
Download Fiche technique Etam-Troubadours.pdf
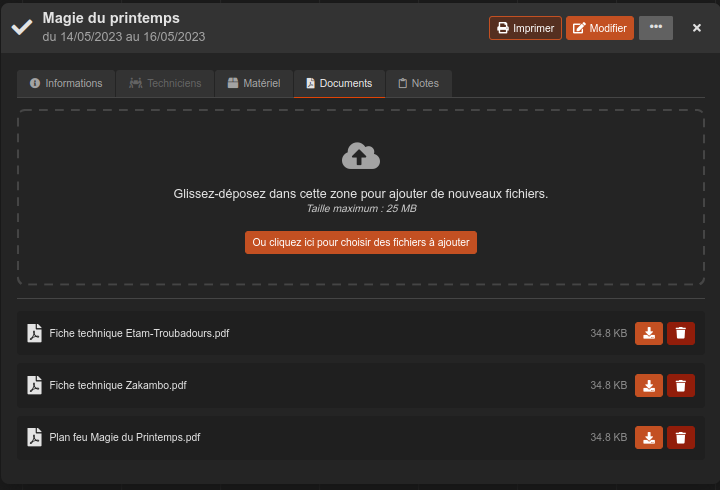point(648,333)
